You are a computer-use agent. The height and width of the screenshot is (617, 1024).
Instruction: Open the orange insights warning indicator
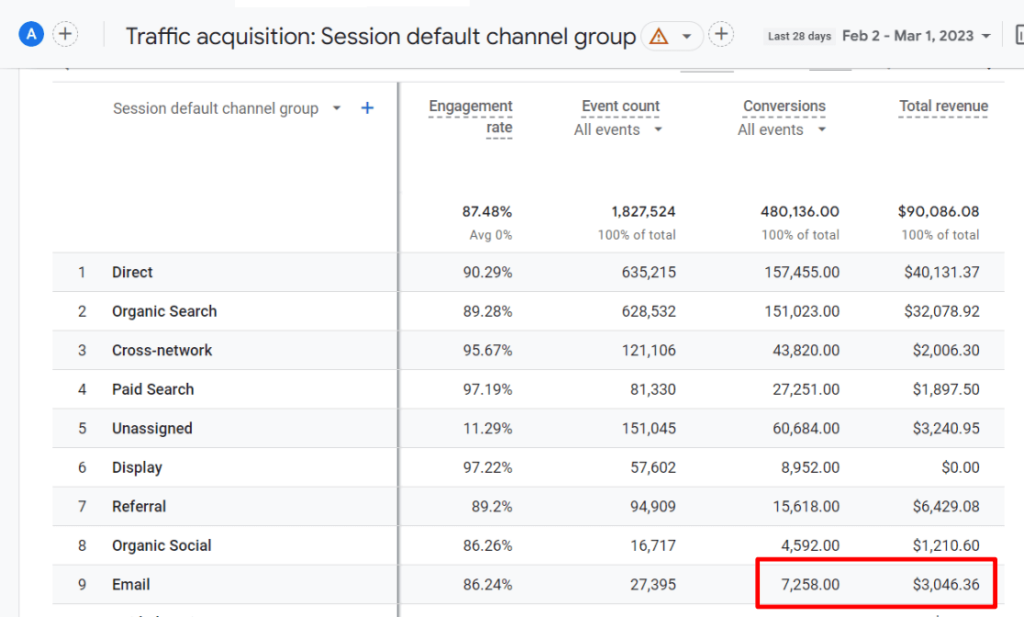tap(659, 35)
